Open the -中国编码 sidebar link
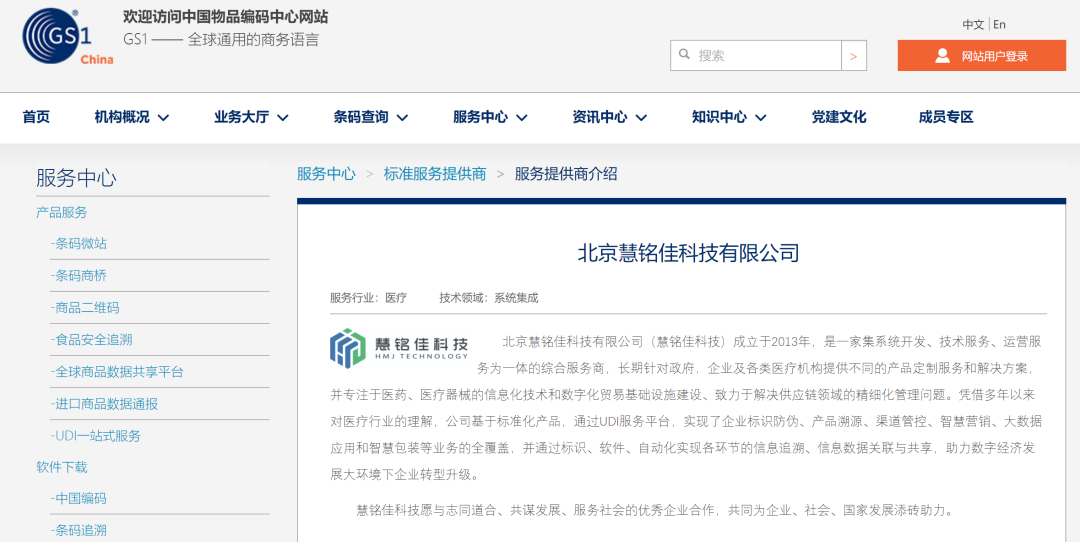The image size is (1080, 542). (x=79, y=499)
